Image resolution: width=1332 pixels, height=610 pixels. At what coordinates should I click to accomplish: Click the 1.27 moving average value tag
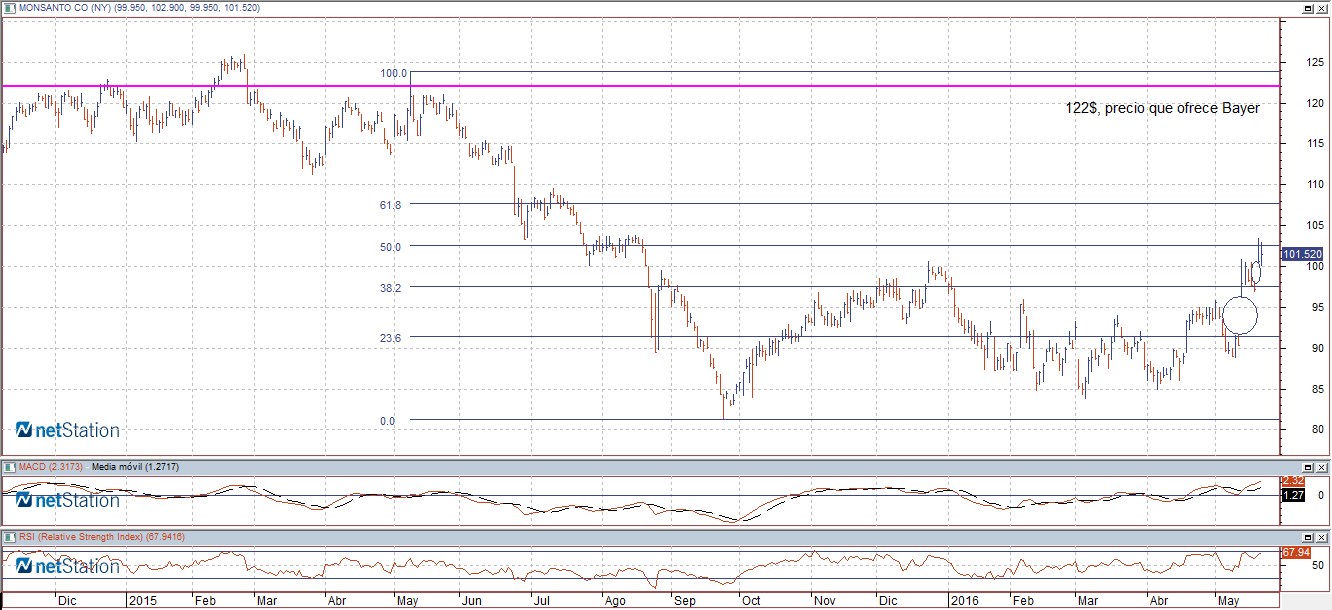coord(1293,494)
